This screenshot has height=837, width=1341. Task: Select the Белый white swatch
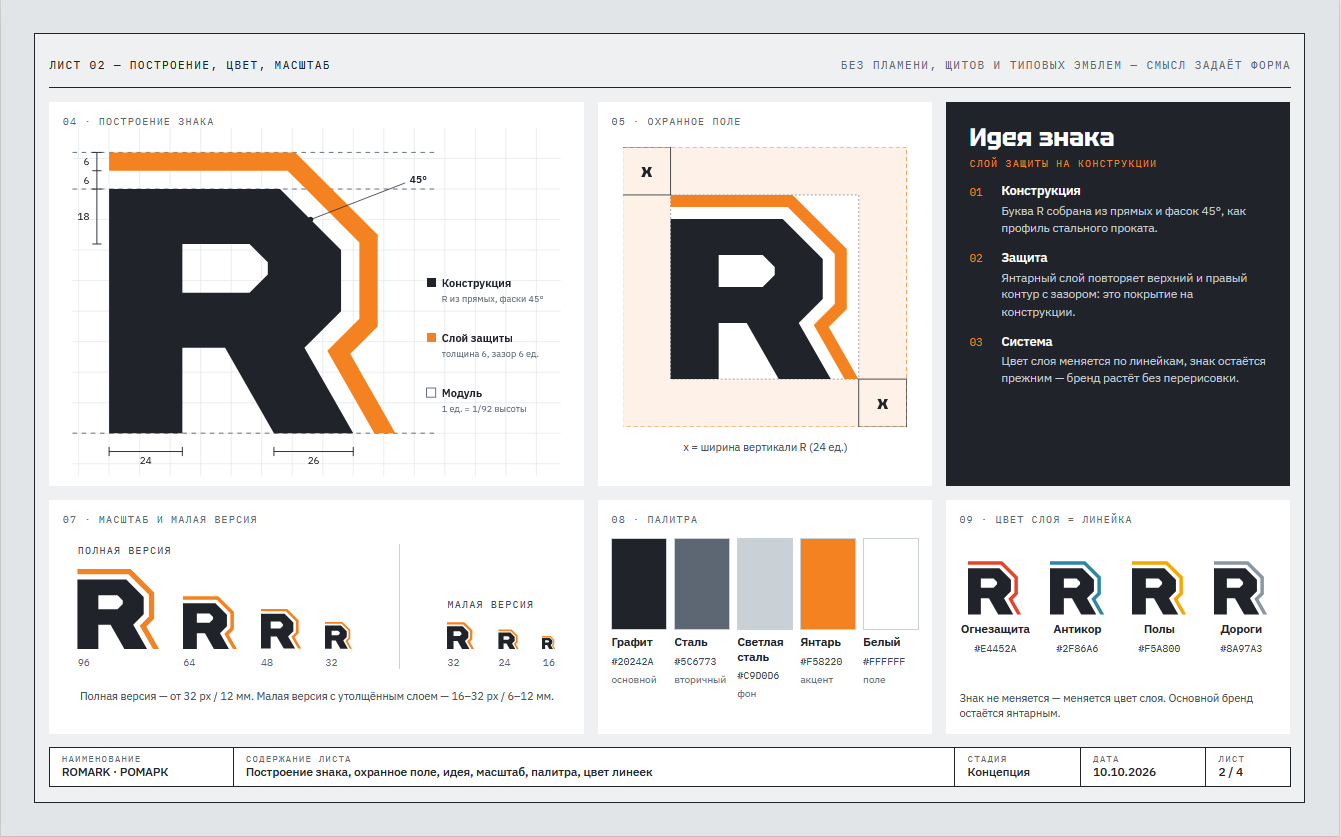(x=891, y=584)
